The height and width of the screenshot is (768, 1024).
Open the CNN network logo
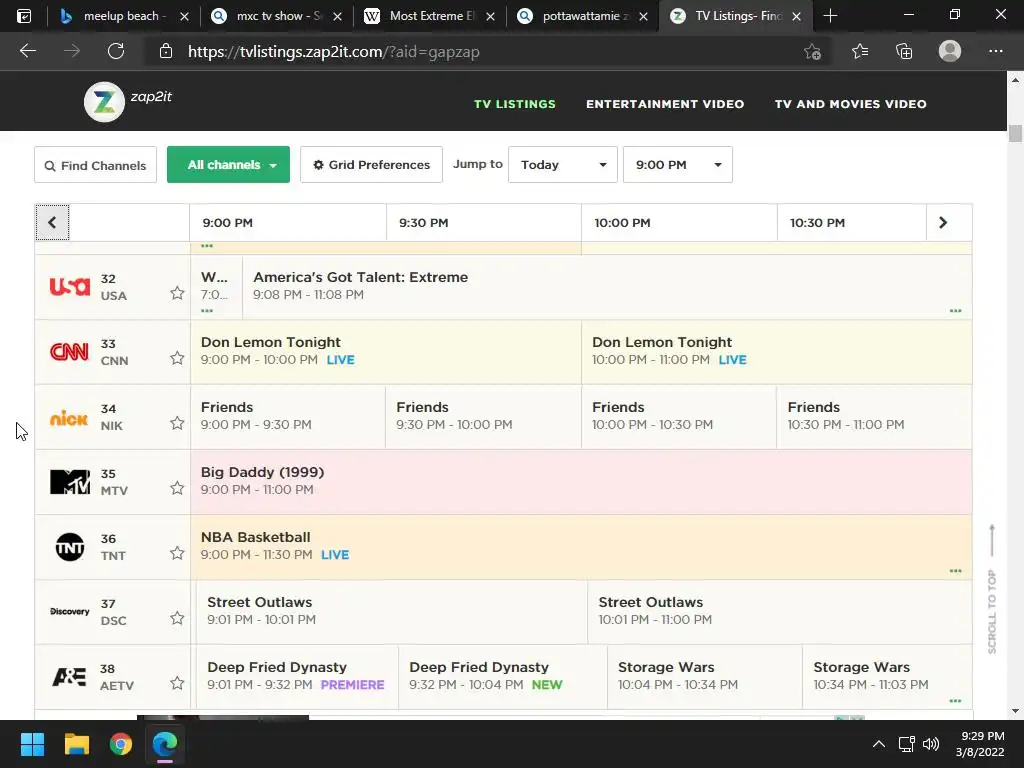point(69,351)
